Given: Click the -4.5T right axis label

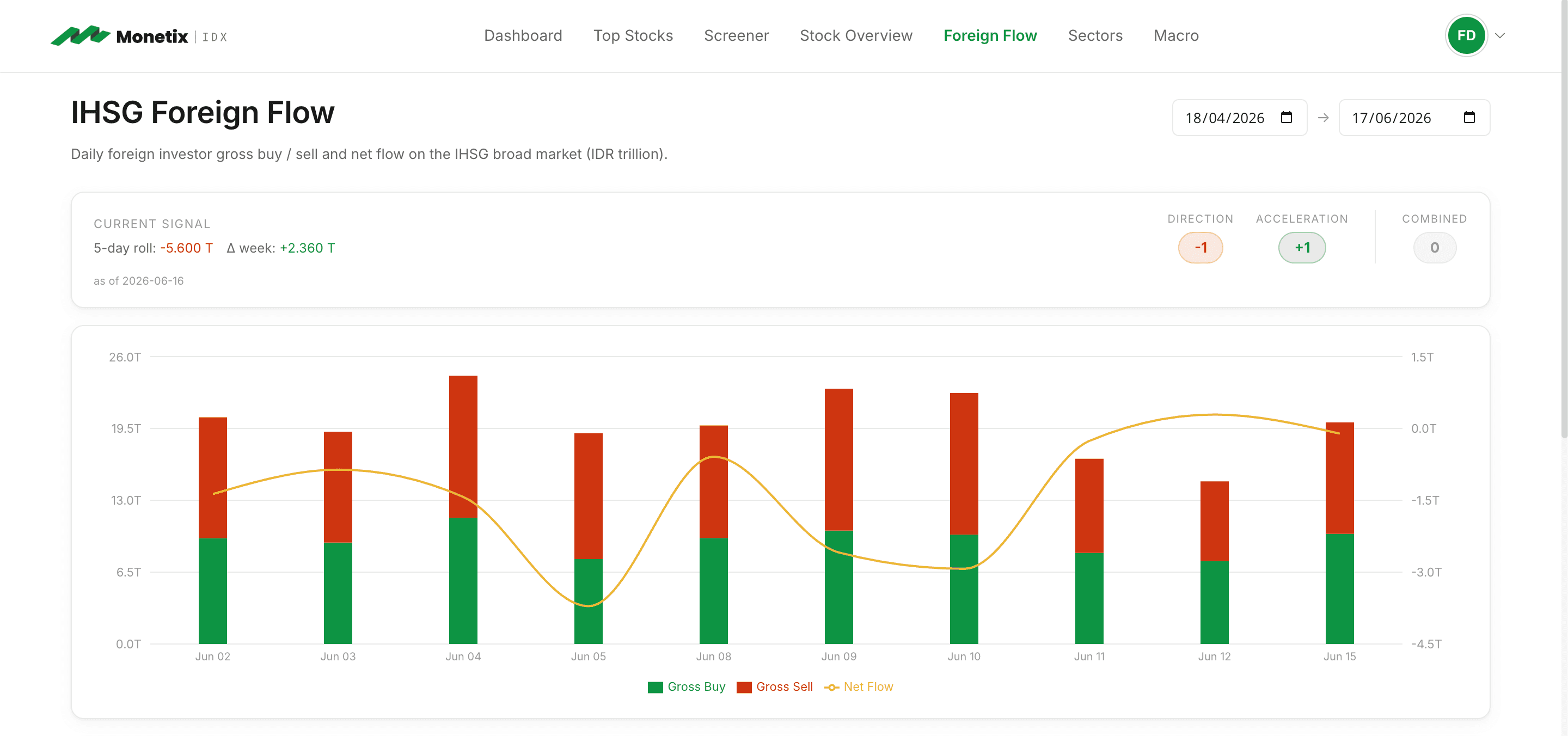Looking at the screenshot, I should [x=1425, y=643].
